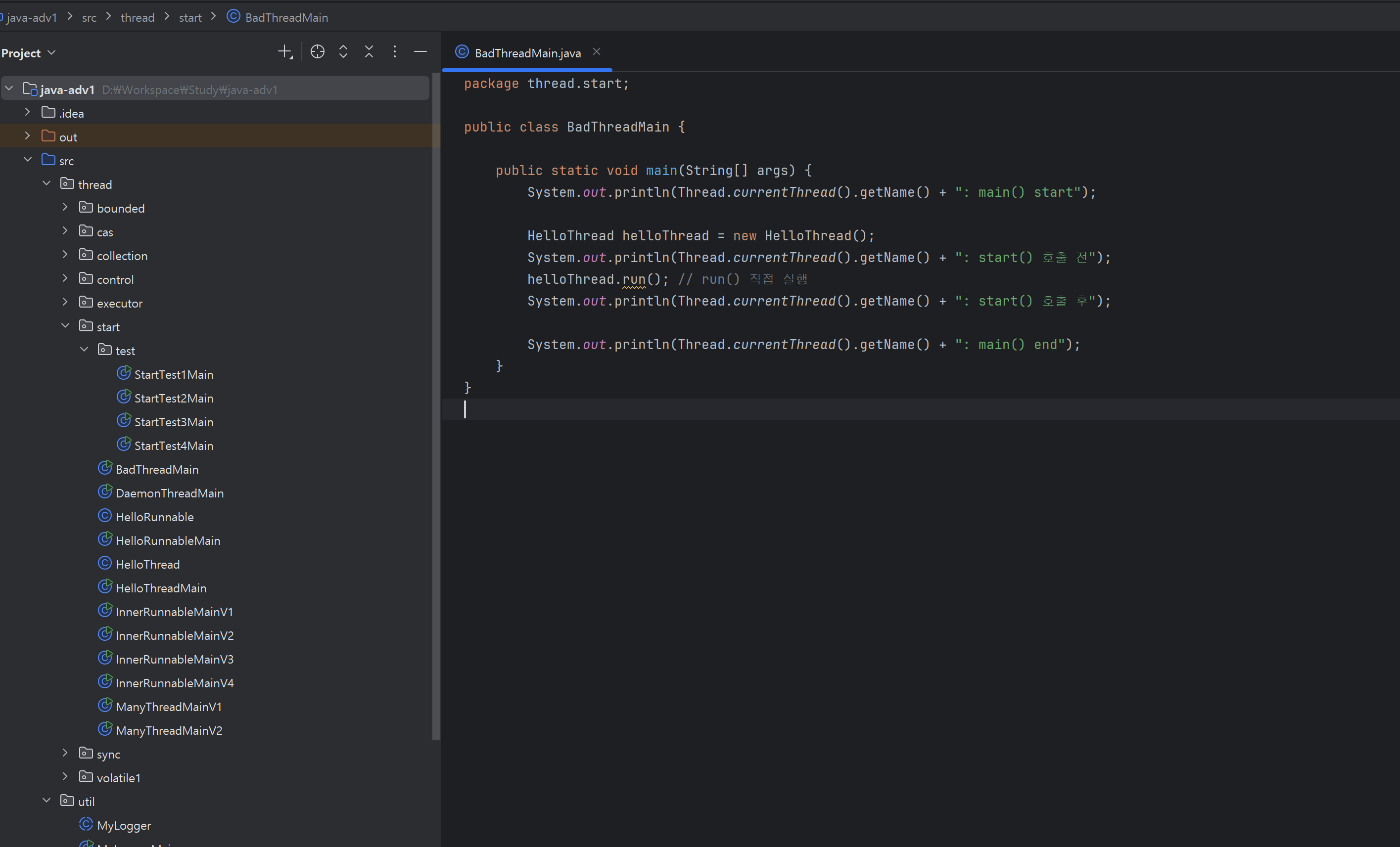
Task: Select HelloRunnable class icon in tree
Action: point(105,516)
